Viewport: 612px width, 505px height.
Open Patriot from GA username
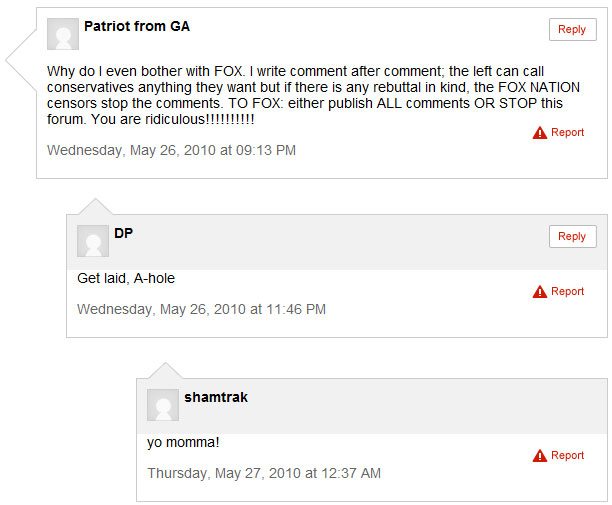point(137,26)
